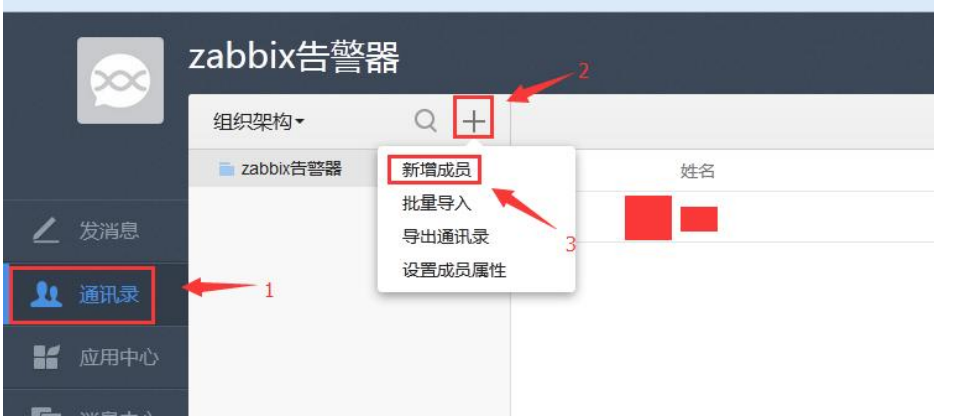Open search with the magnifier icon
Screen dimensions: 969x419
click(x=425, y=120)
